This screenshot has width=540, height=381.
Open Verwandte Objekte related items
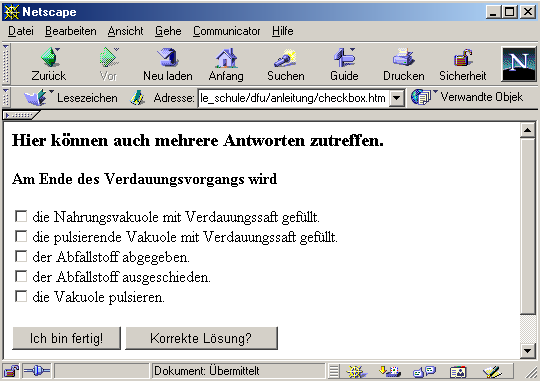pyautogui.click(x=467, y=97)
